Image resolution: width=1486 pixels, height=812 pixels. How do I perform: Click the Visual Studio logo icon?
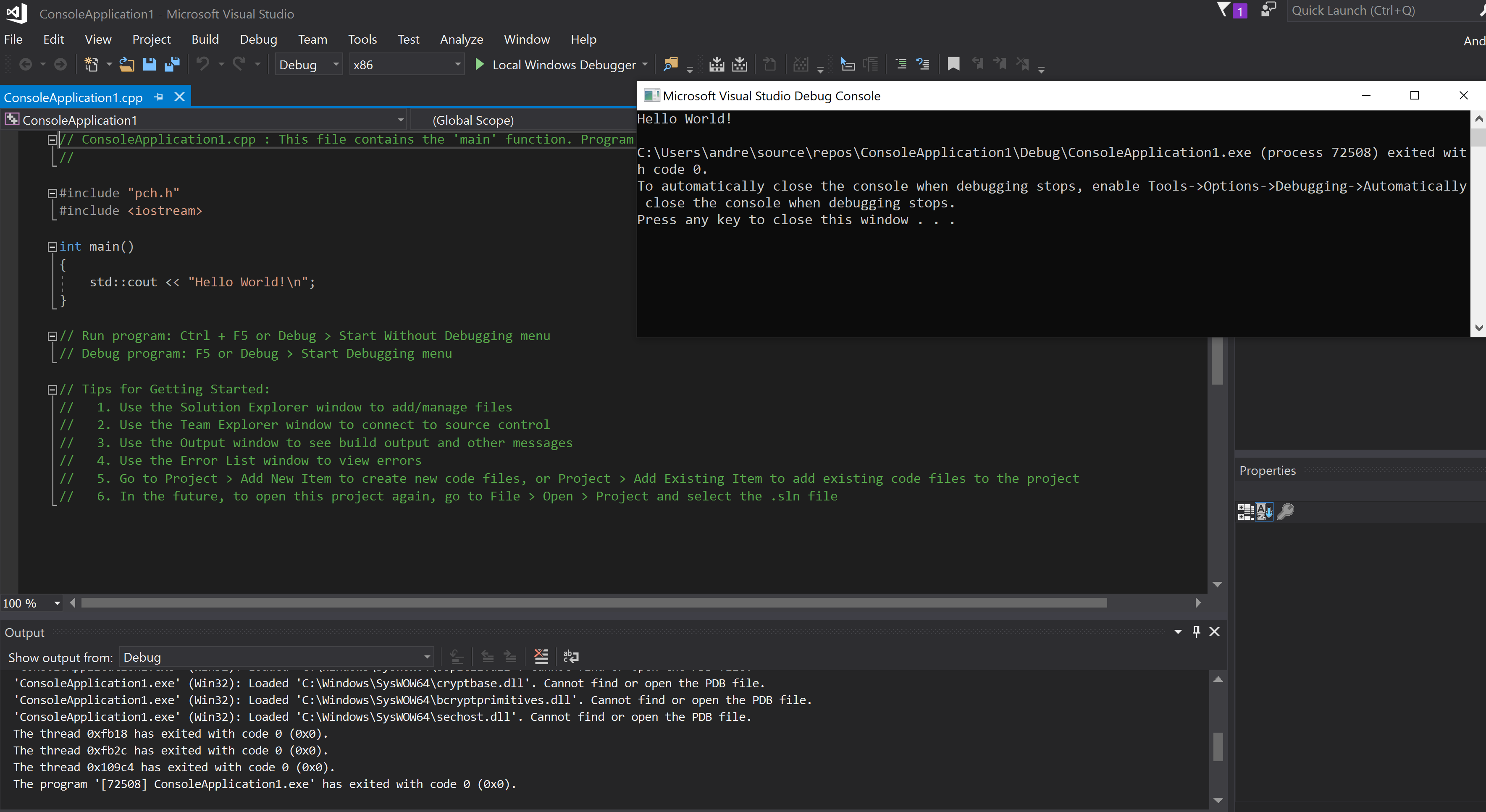tap(17, 13)
